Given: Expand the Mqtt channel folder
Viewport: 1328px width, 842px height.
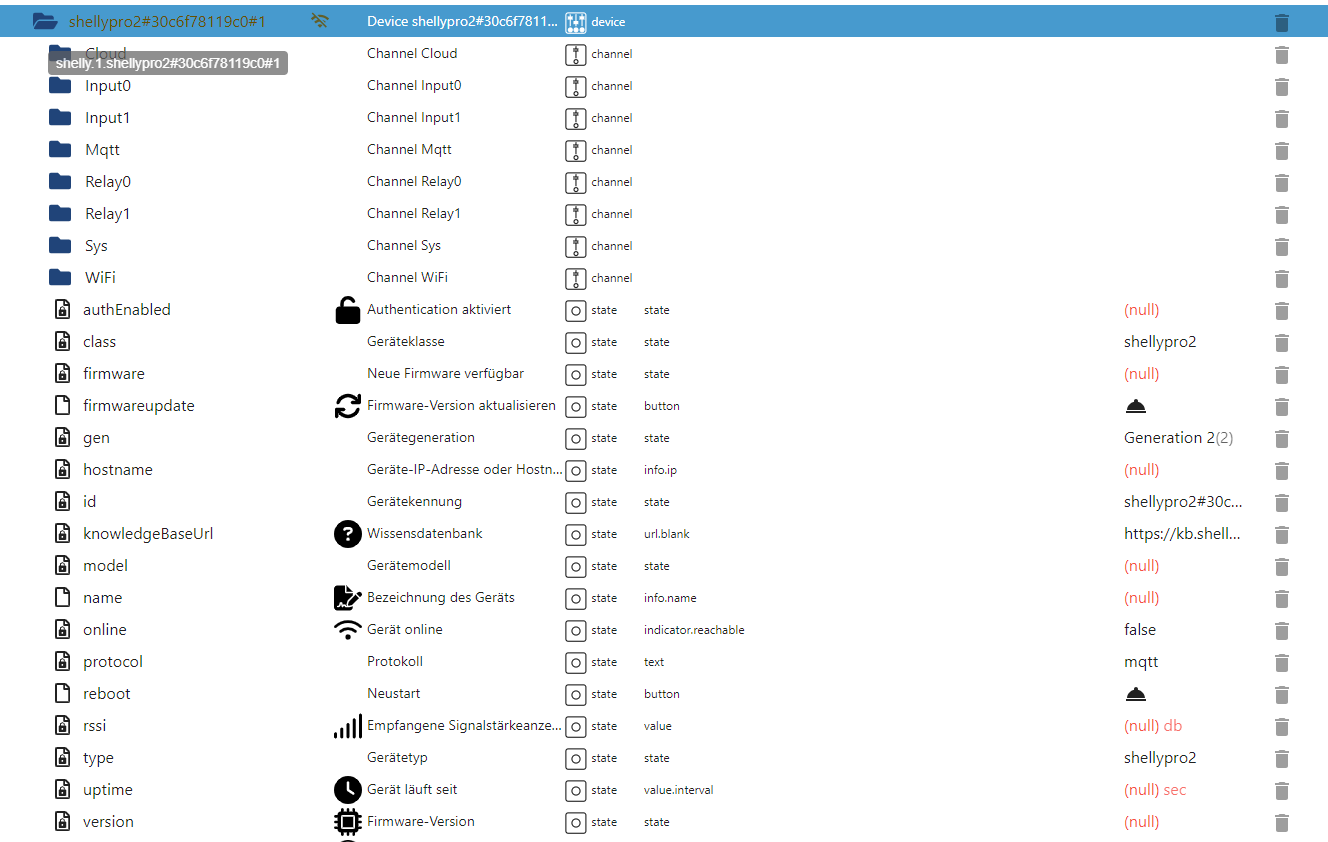Looking at the screenshot, I should (x=60, y=150).
